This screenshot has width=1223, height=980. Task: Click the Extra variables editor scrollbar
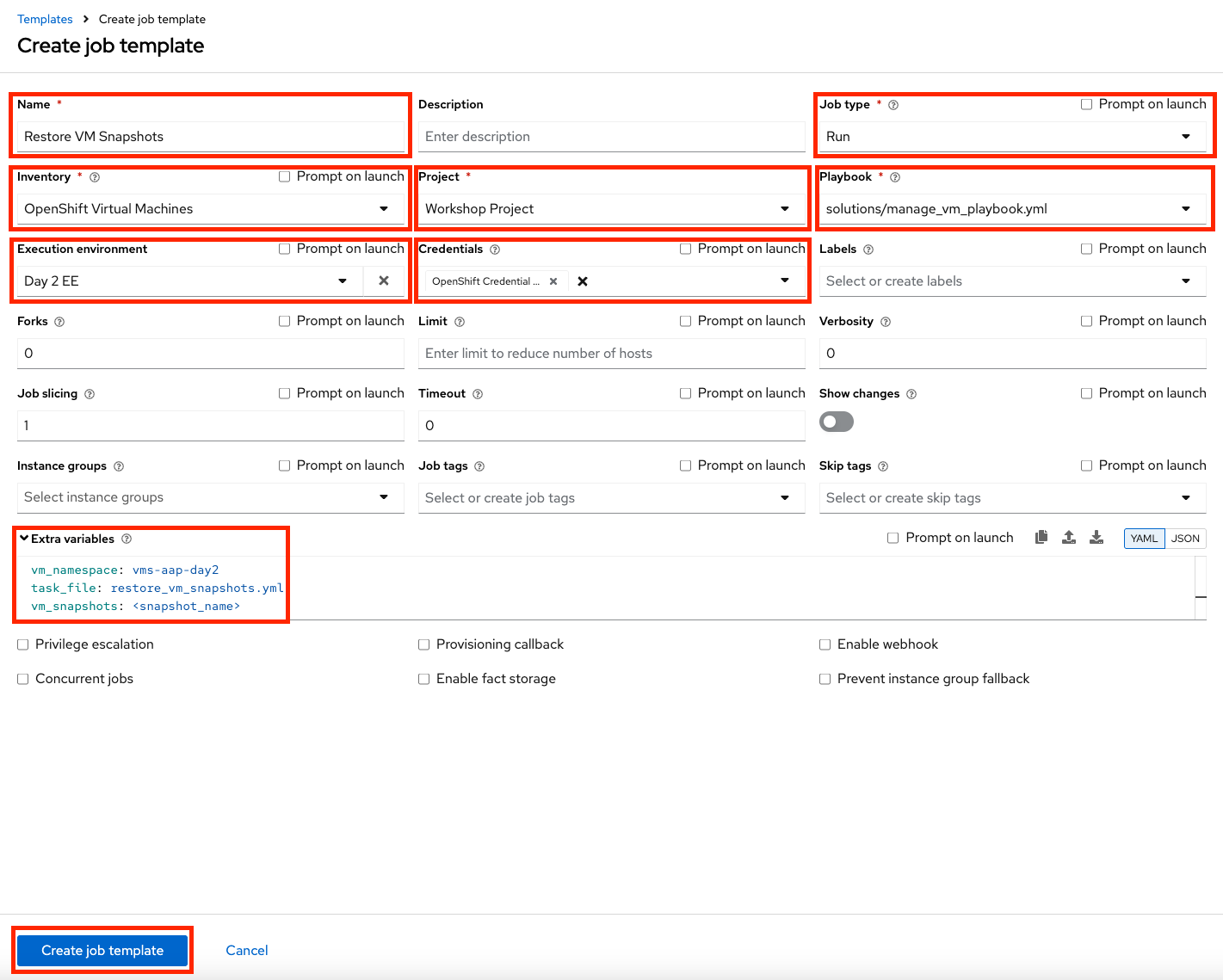tap(1201, 587)
